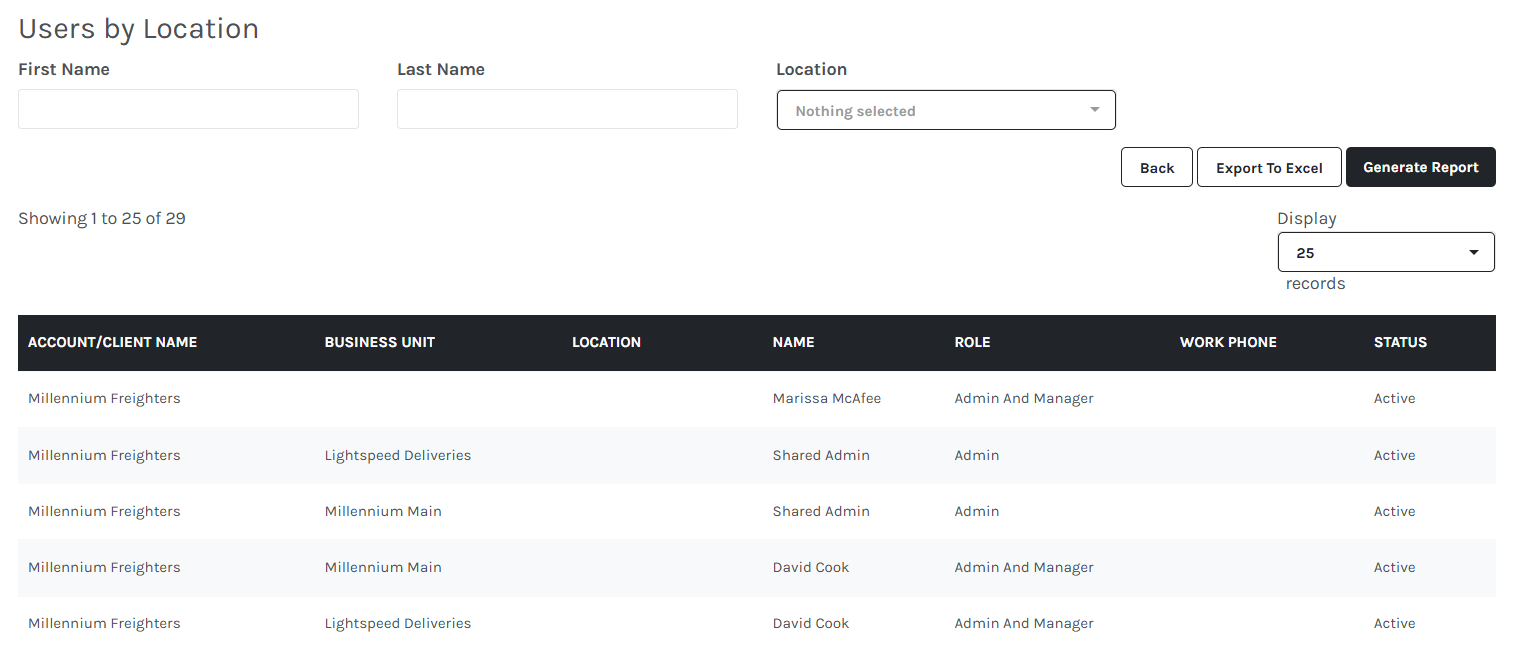Sort by Account/Client Name column header

112,342
